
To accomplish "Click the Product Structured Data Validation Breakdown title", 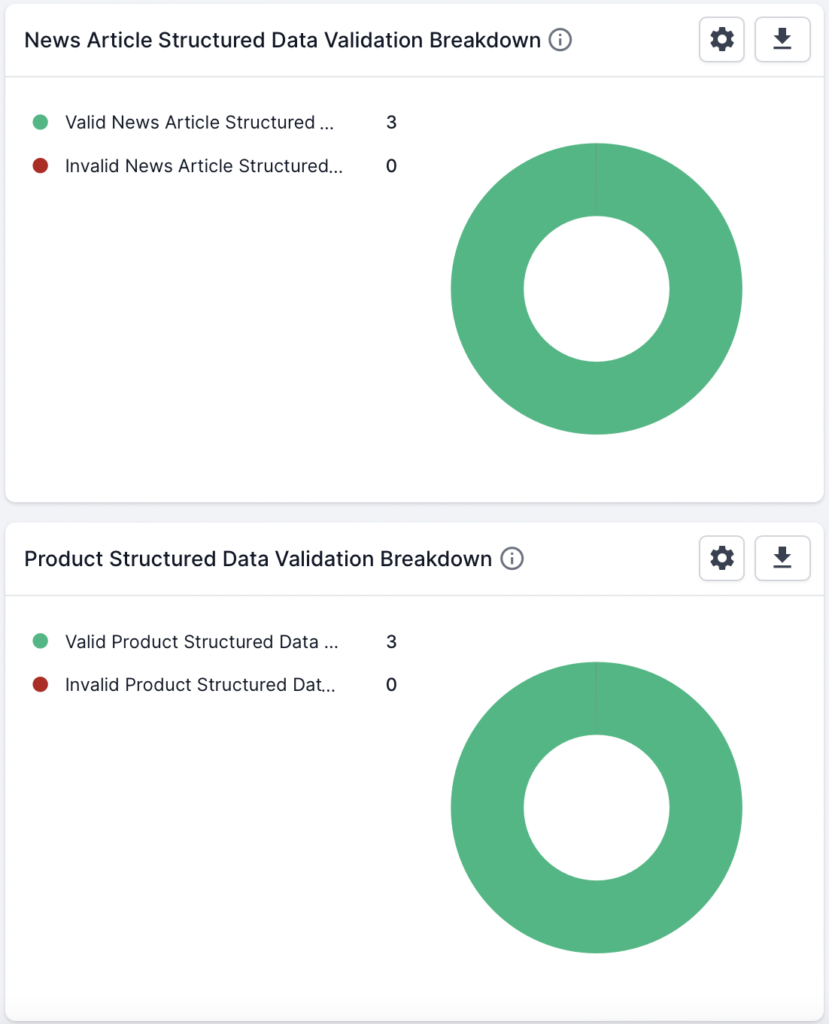I will [258, 558].
